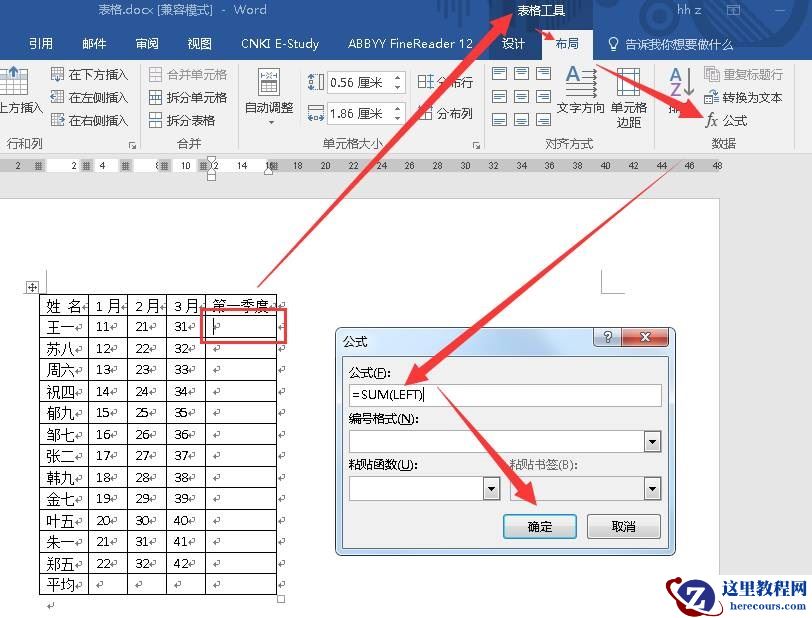Increase row height 0.56 厘米 spinner
The width and height of the screenshot is (812, 618).
tap(398, 78)
